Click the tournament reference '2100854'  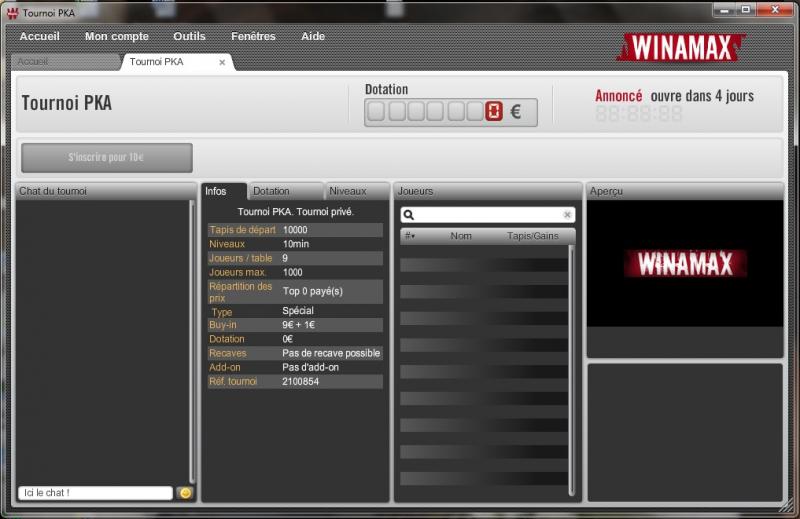tap(301, 382)
